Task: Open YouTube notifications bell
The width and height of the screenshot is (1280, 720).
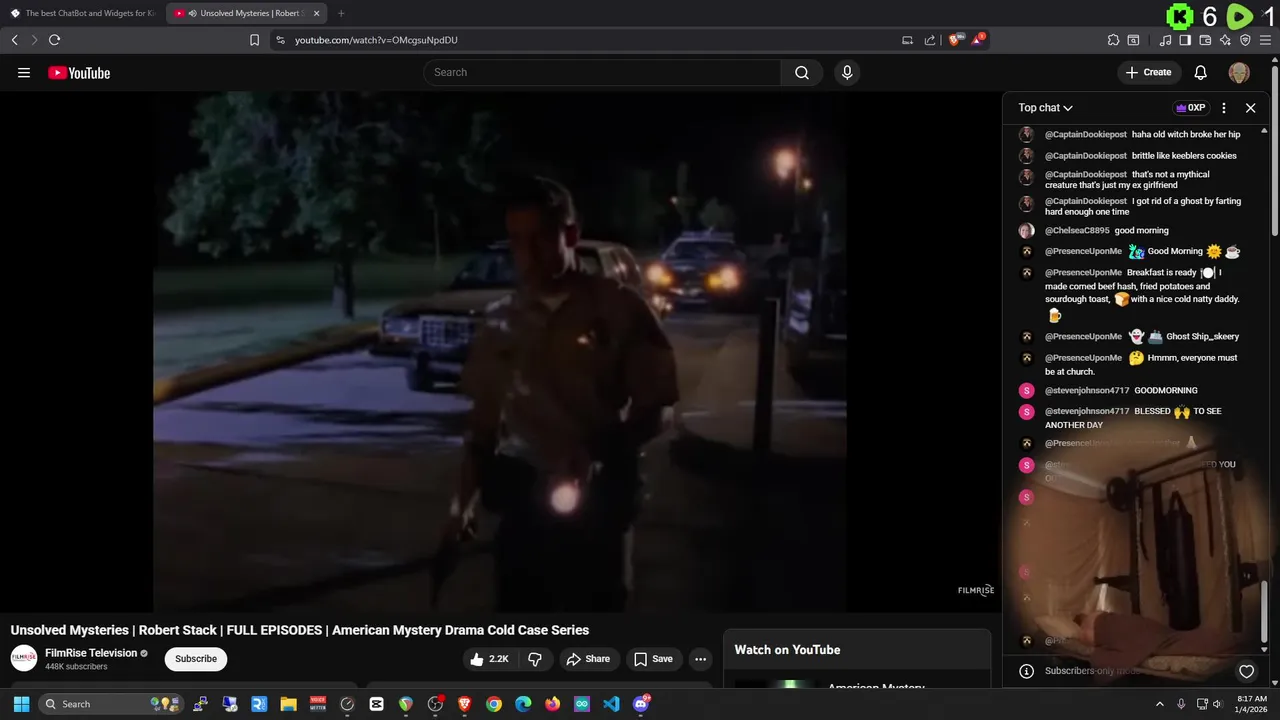Action: click(x=1201, y=72)
